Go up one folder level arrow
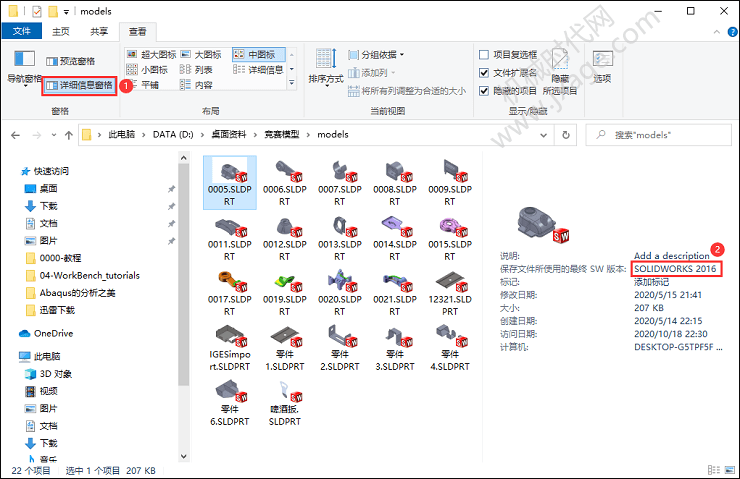Viewport: 740px width, 479px height. coord(69,135)
